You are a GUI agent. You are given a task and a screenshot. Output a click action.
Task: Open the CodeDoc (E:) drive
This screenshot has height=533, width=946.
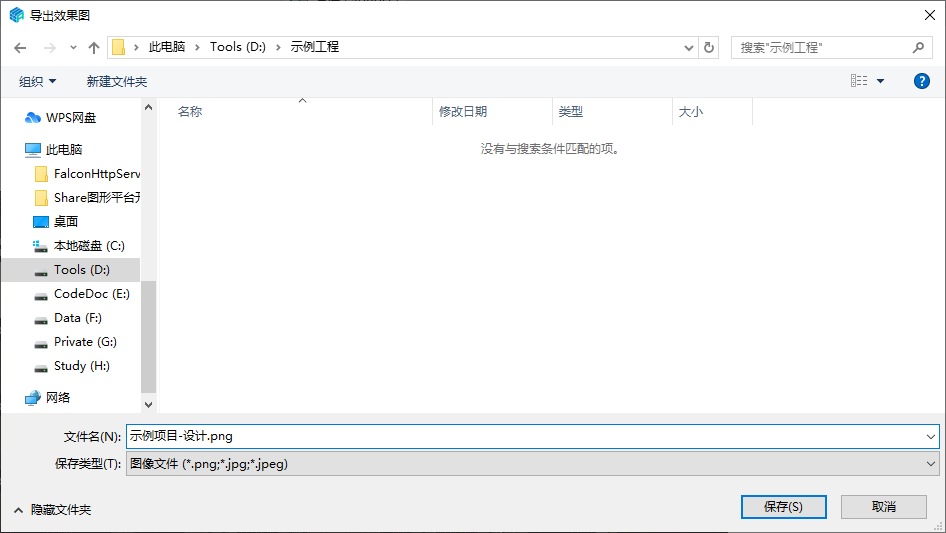pyautogui.click(x=91, y=294)
